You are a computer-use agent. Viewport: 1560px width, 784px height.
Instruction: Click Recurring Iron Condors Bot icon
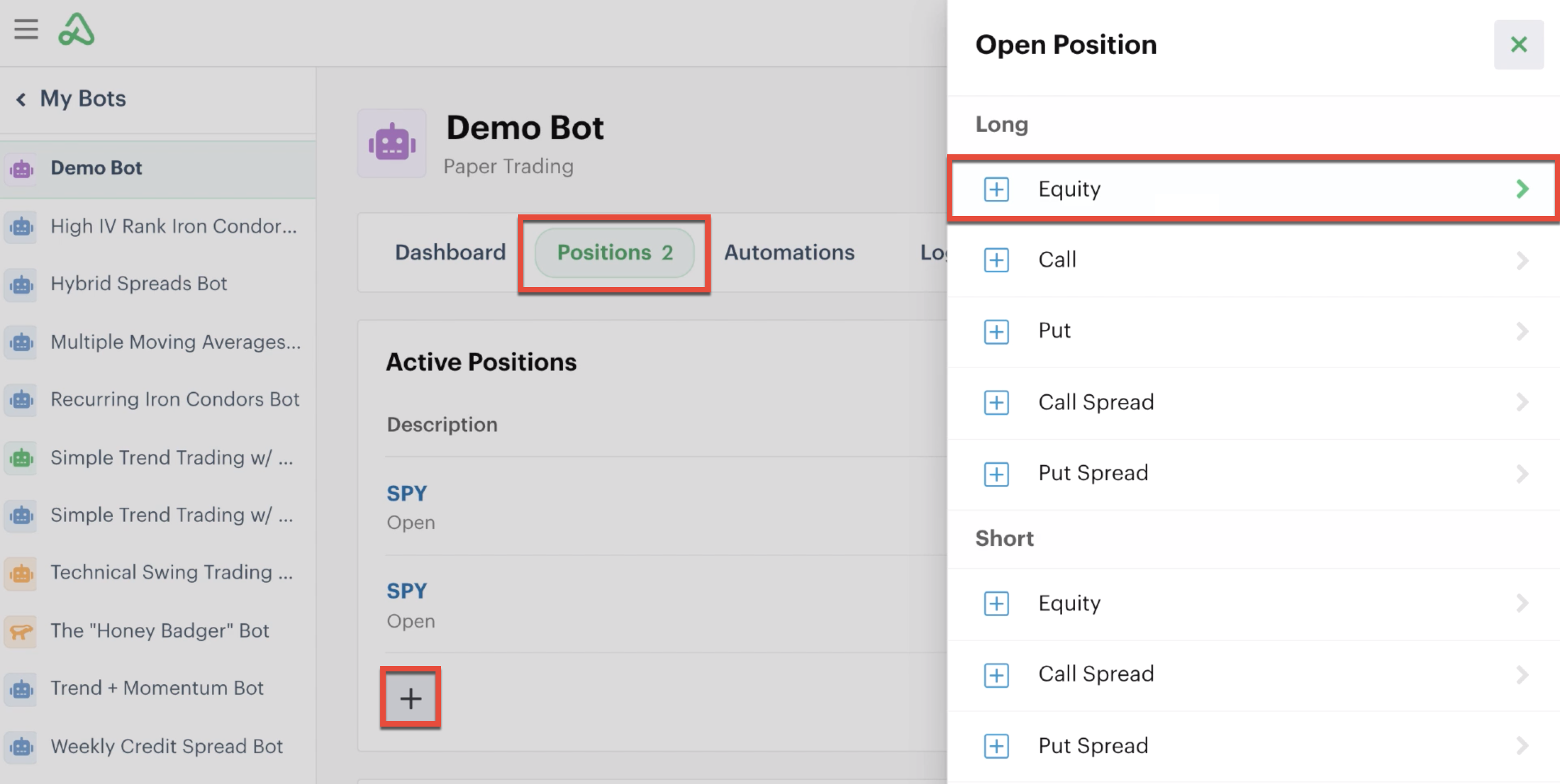pos(22,400)
